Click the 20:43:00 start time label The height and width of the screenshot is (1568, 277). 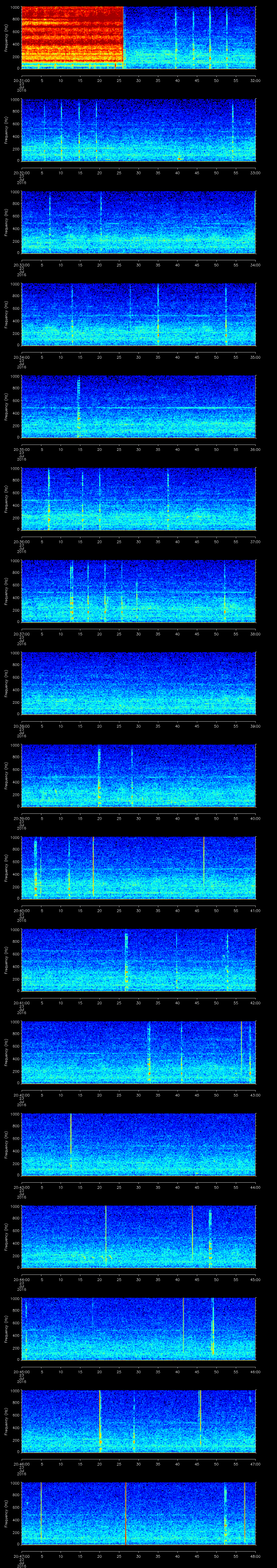pyautogui.click(x=21, y=1187)
